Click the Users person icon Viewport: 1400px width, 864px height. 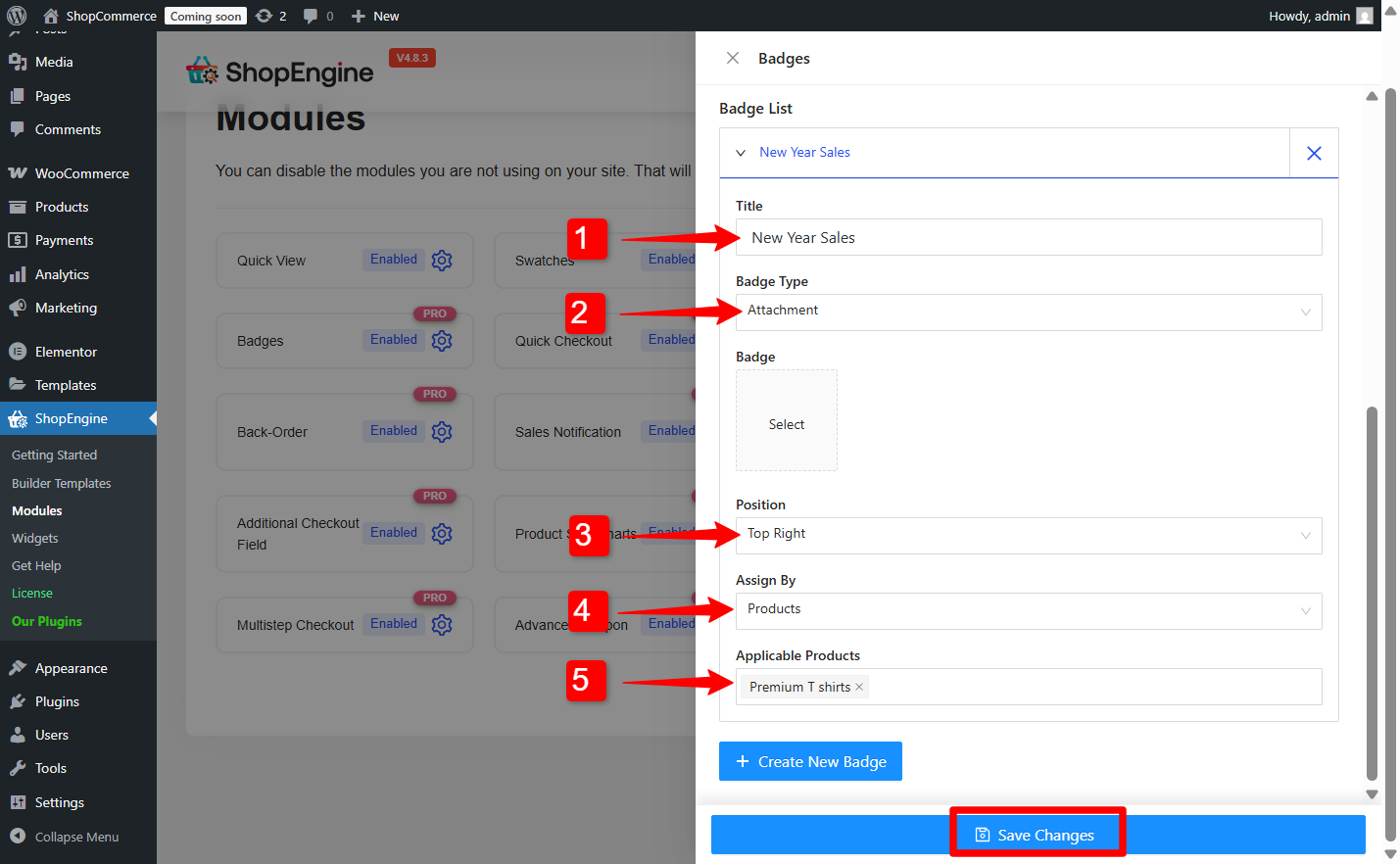pyautogui.click(x=18, y=735)
